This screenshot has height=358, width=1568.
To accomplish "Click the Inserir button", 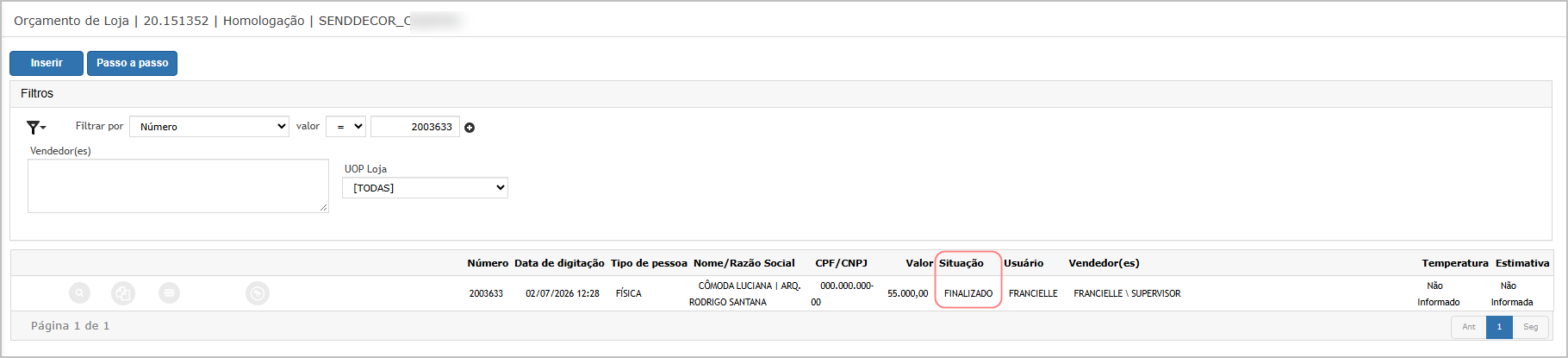I will (x=47, y=63).
